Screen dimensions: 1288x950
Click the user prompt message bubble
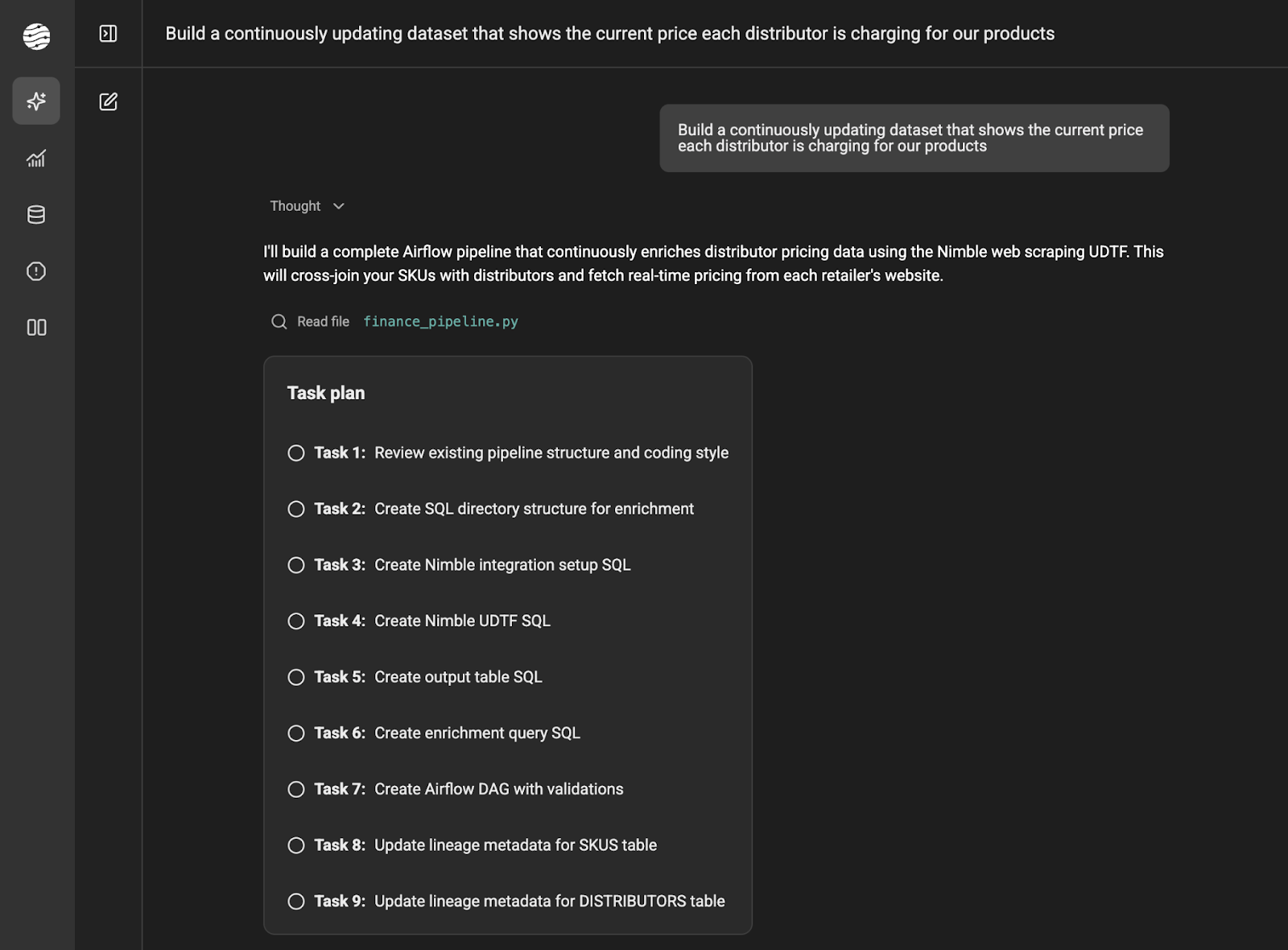tap(914, 138)
